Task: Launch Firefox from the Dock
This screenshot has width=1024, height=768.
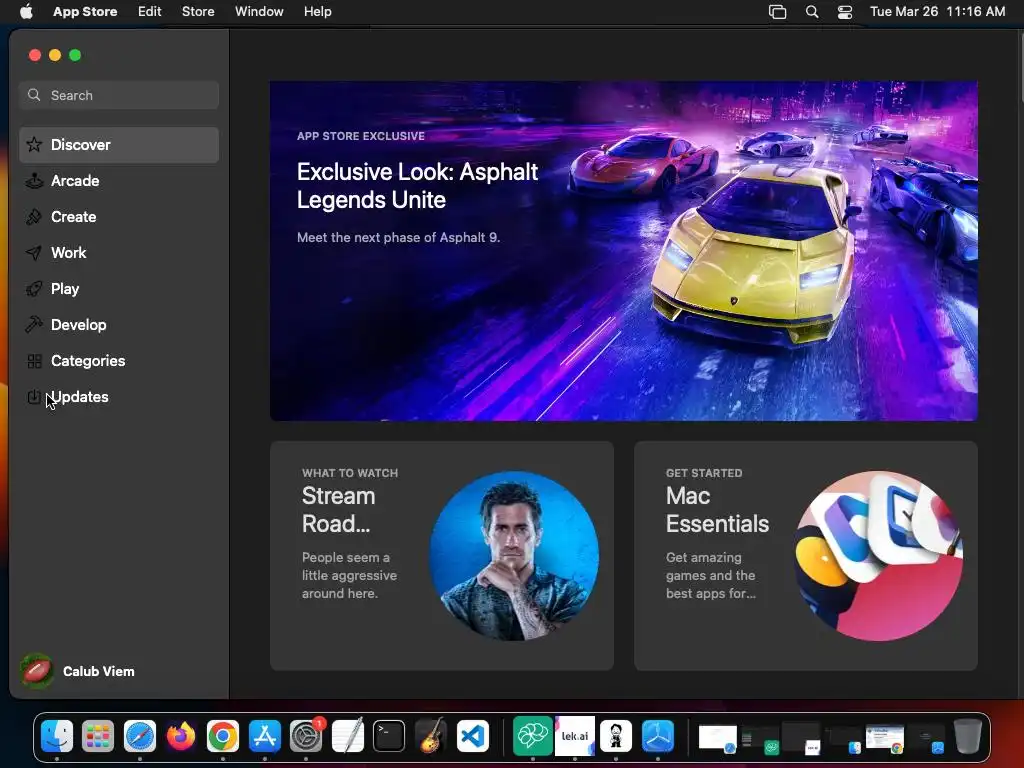Action: point(181,736)
